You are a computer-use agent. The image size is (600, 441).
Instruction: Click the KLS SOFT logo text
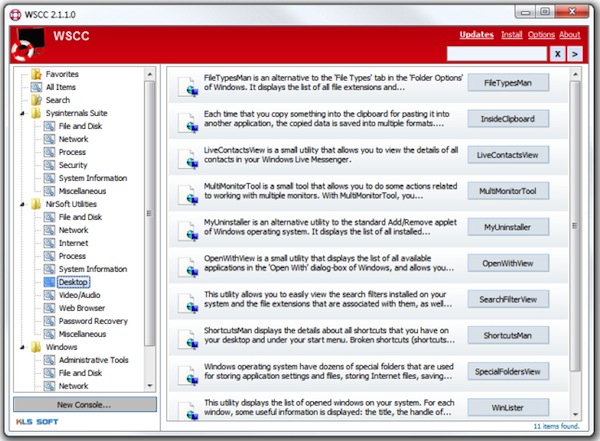tap(37, 422)
